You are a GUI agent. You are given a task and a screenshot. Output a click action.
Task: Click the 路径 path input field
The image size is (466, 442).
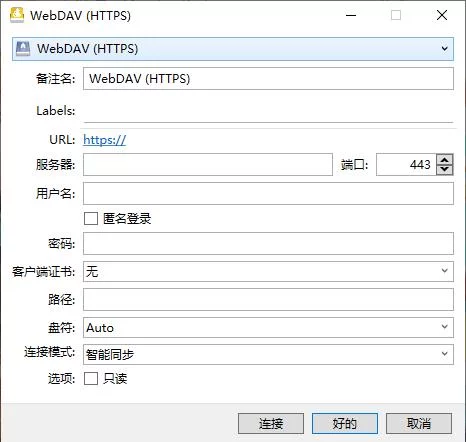tap(268, 299)
